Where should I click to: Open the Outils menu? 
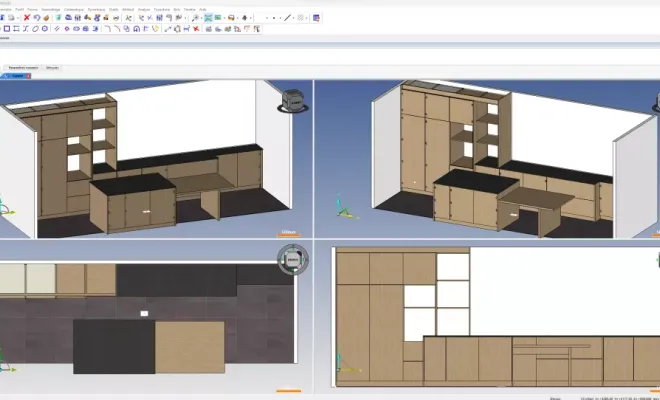[113, 9]
